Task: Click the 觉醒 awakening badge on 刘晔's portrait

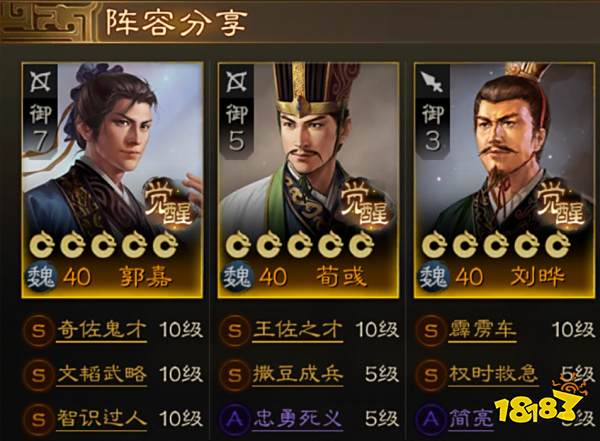Action: 561,204
